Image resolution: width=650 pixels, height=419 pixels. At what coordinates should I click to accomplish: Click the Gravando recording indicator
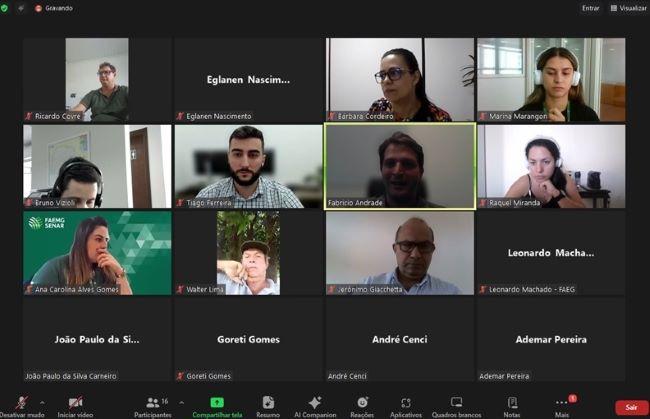[54, 8]
